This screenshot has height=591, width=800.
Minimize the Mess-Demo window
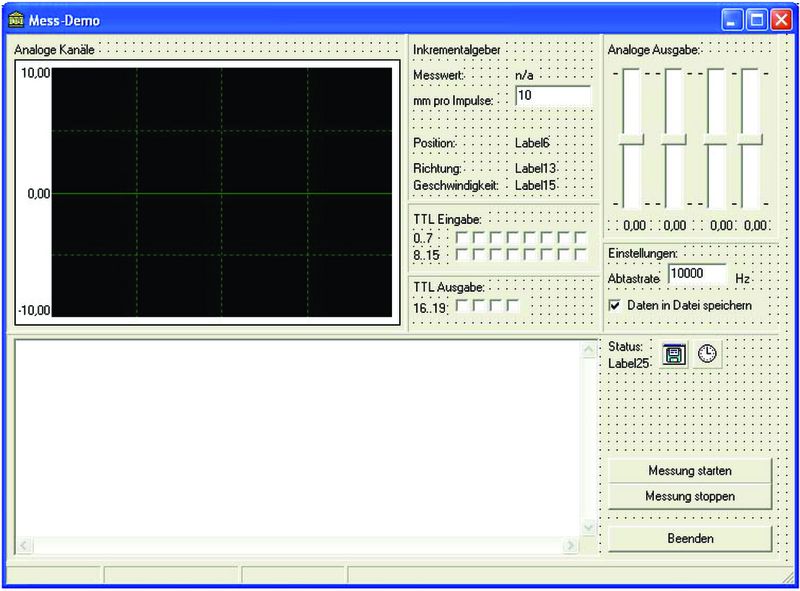732,20
